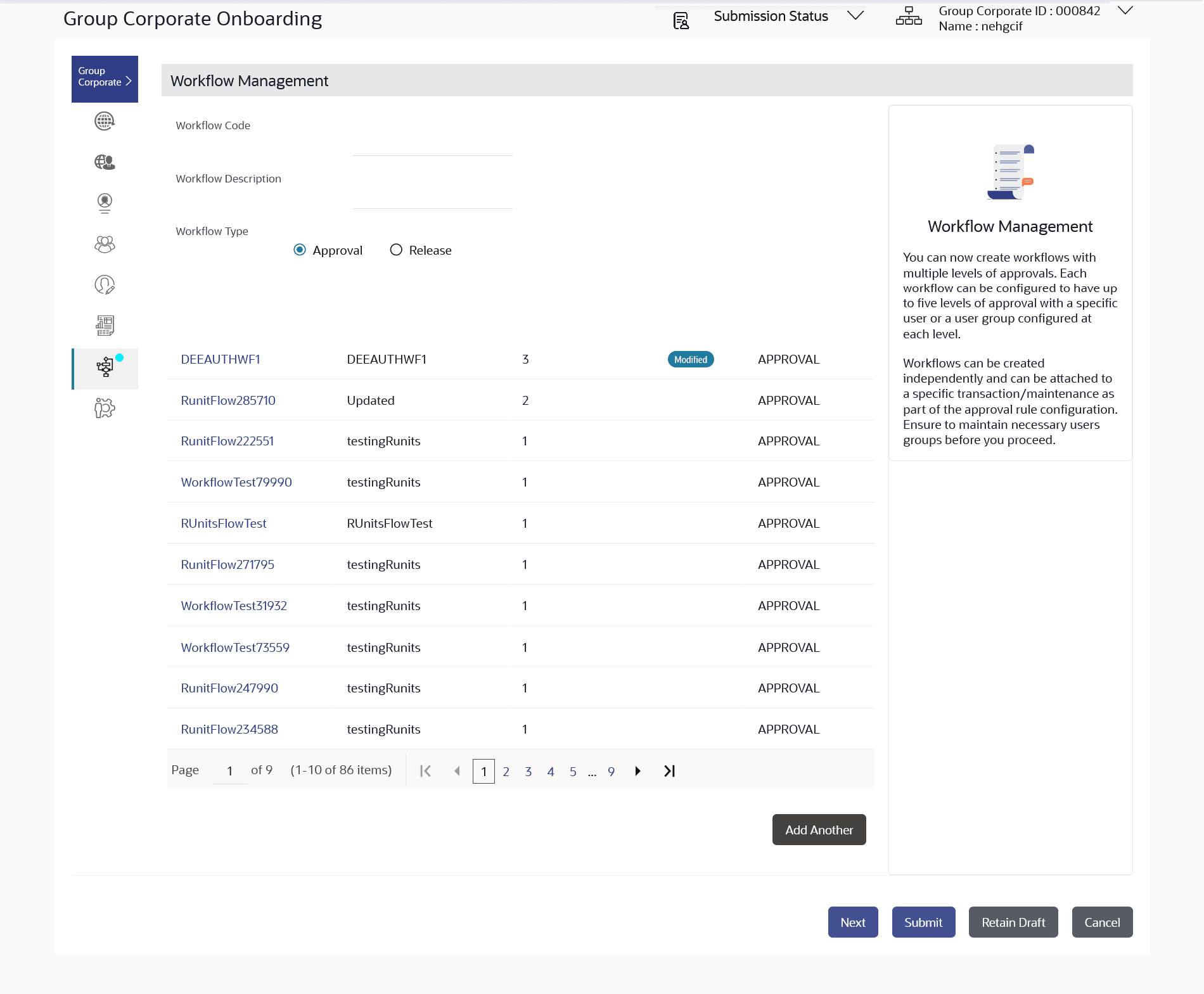Open workflow RunitFlow285710
The image size is (1204, 994).
point(228,400)
